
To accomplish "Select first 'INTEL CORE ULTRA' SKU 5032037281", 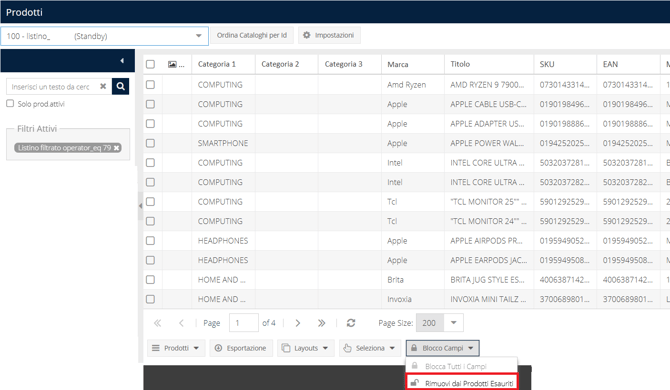I will tap(564, 163).
